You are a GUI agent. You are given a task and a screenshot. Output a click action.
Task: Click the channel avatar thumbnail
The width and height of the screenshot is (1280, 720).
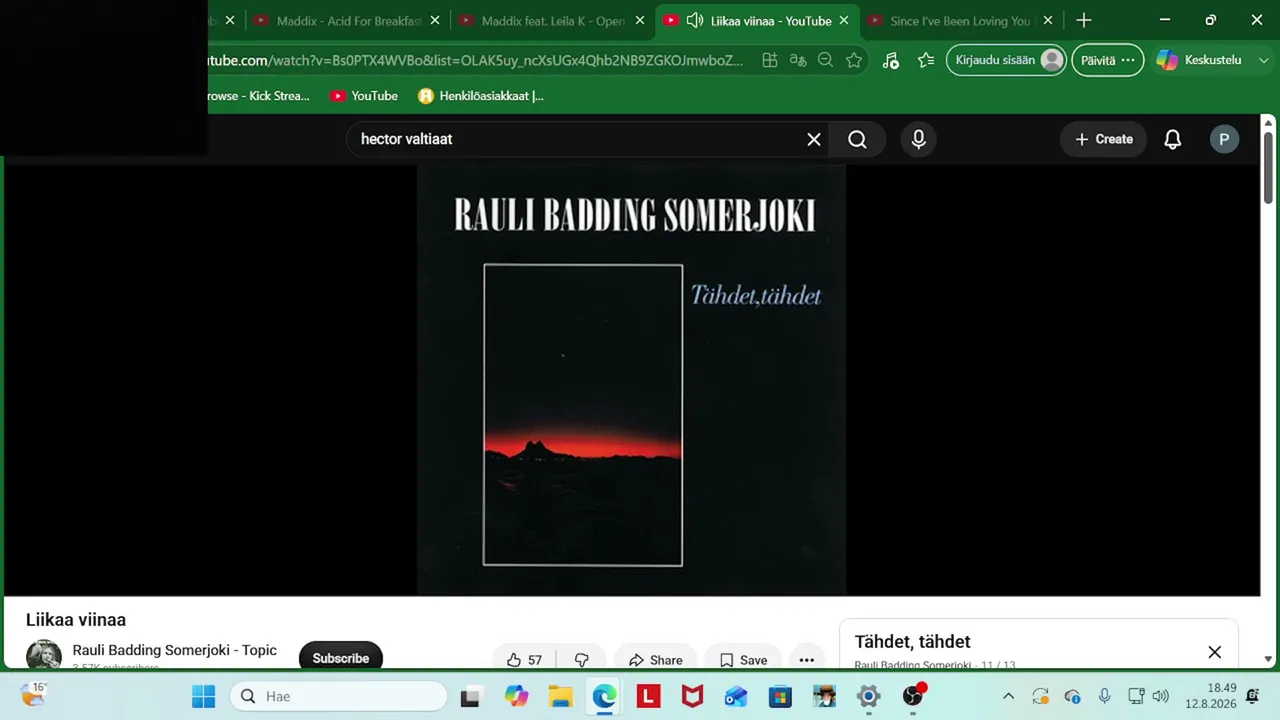43,657
